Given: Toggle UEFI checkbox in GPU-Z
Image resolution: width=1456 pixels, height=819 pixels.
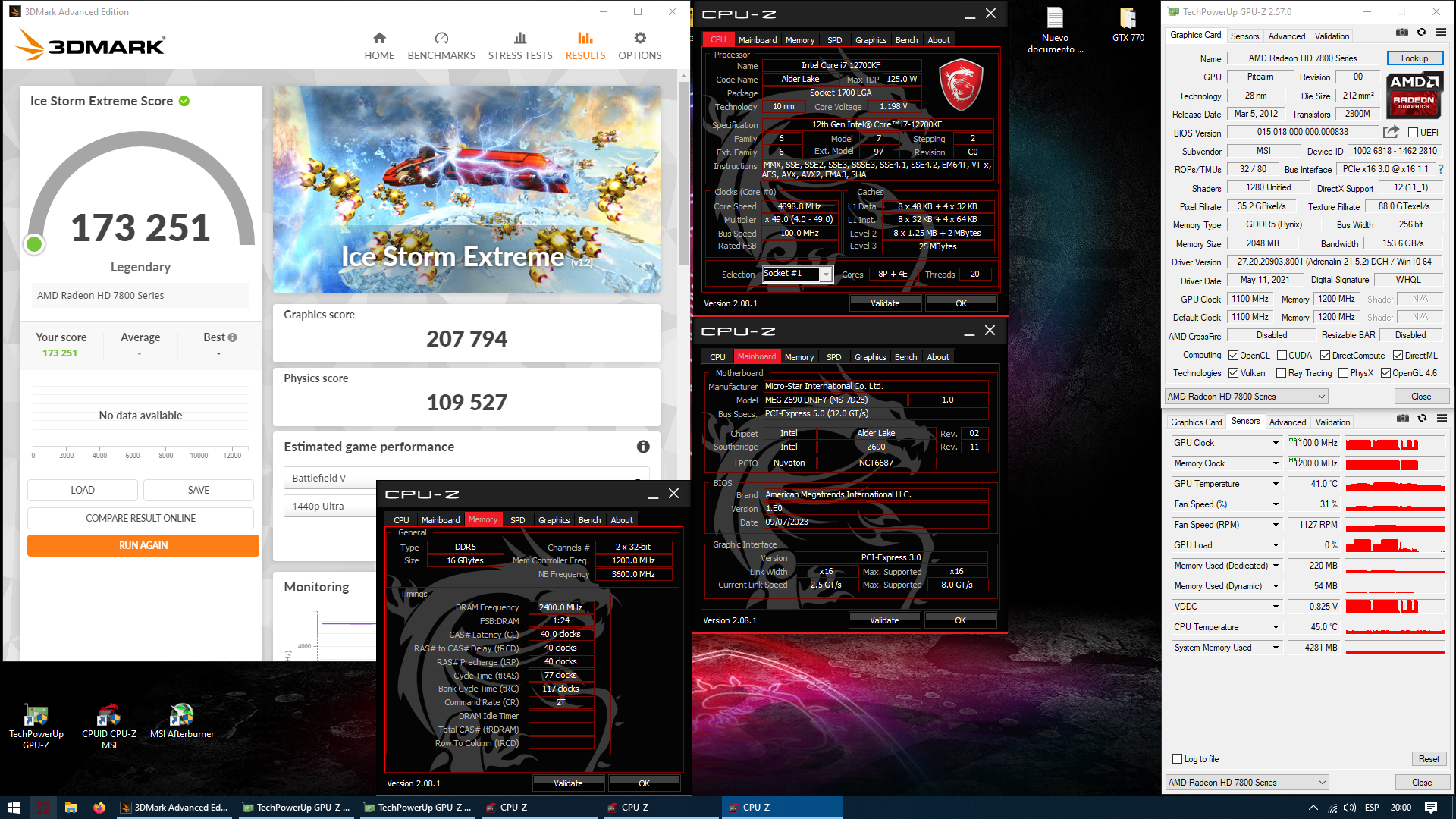Looking at the screenshot, I should click(x=1414, y=133).
